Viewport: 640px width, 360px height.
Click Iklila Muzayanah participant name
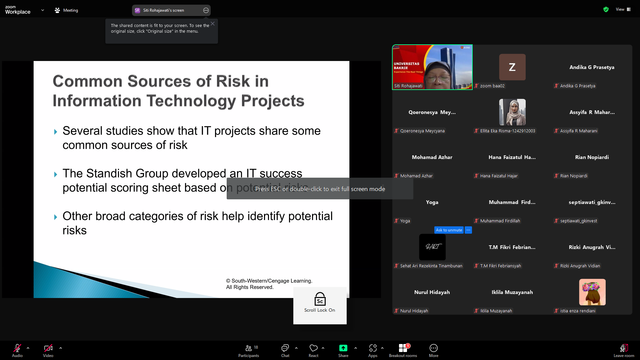512,292
